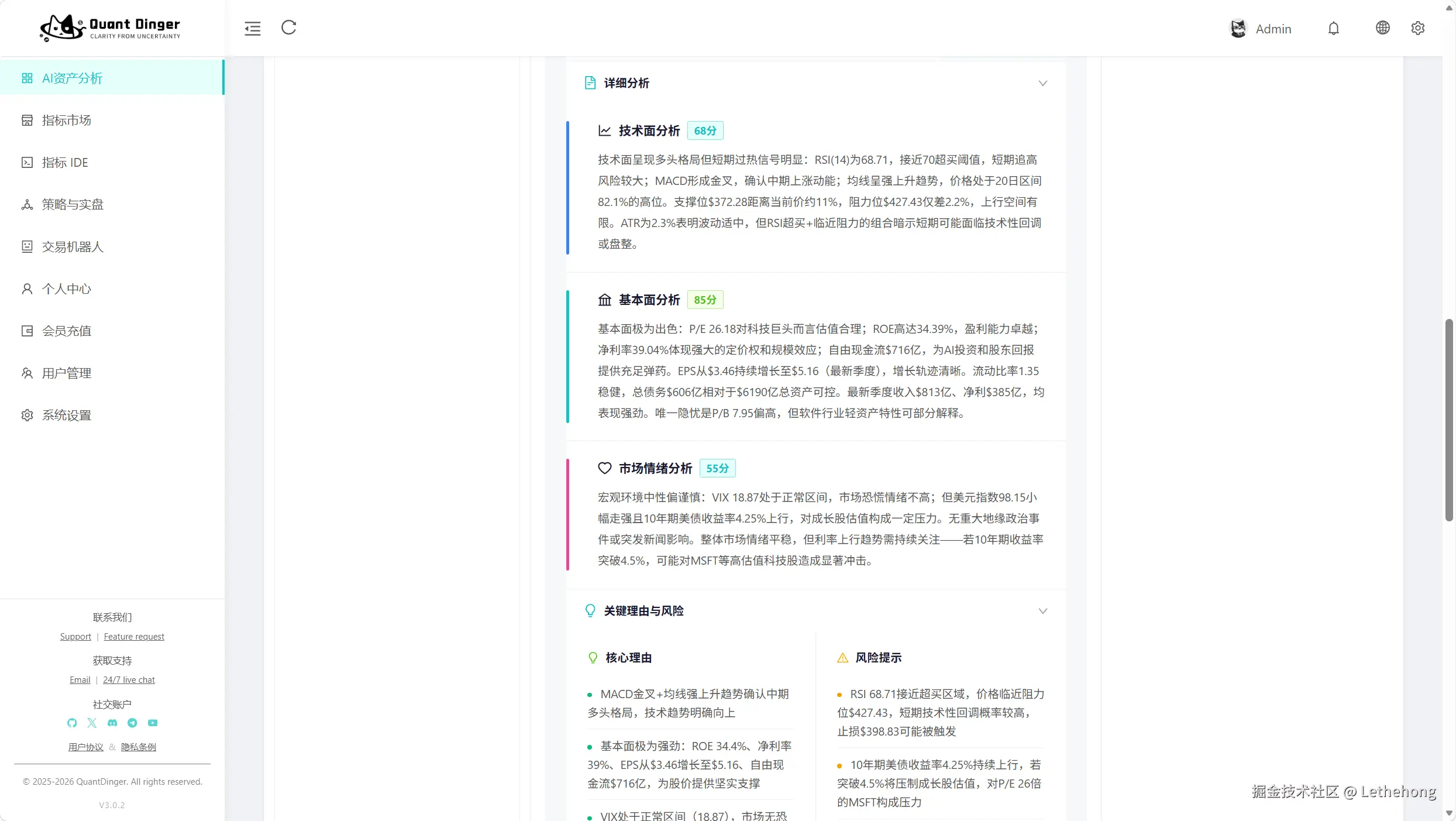Open the Telegram social icon

tap(132, 723)
